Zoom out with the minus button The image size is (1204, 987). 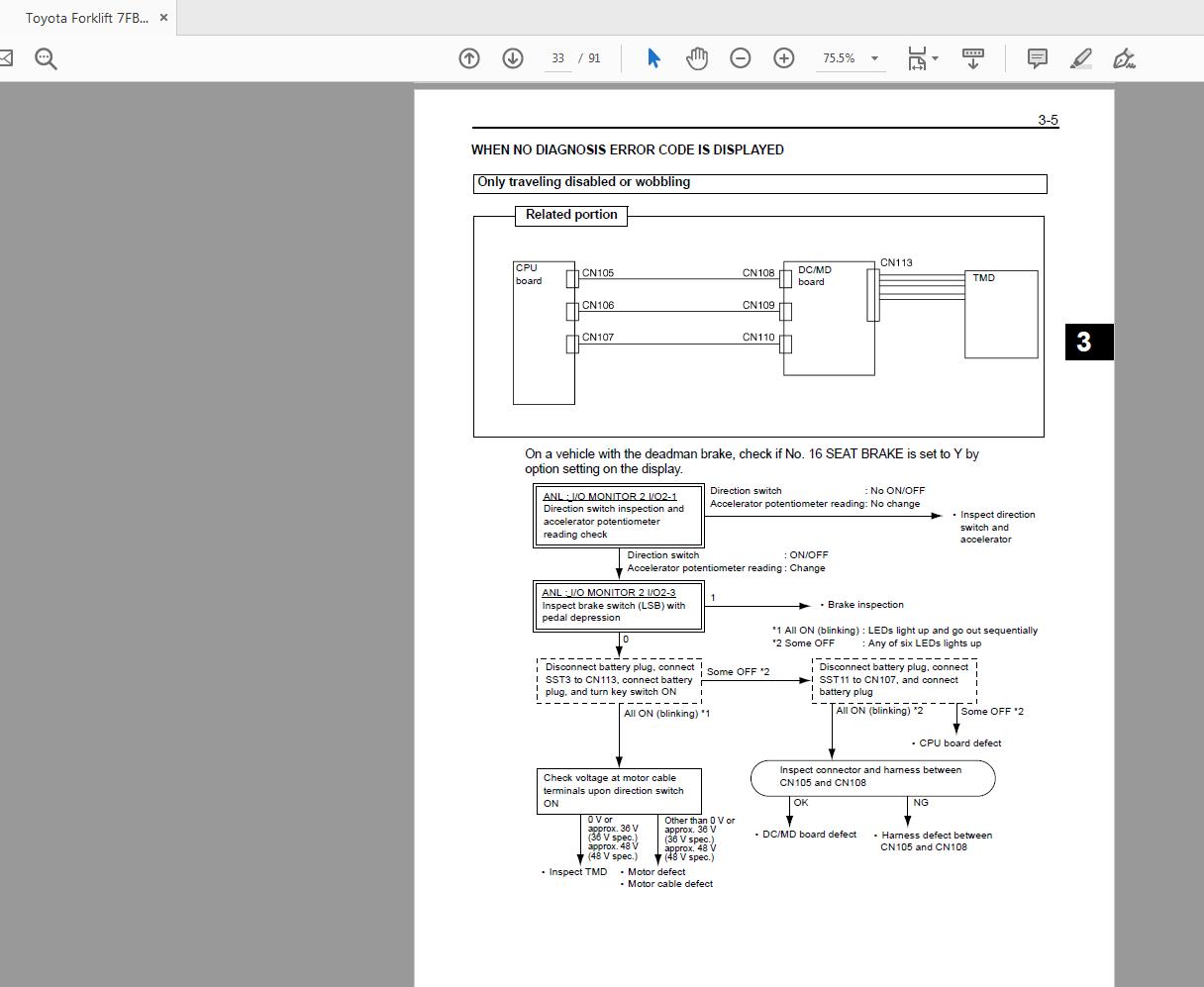[741, 58]
